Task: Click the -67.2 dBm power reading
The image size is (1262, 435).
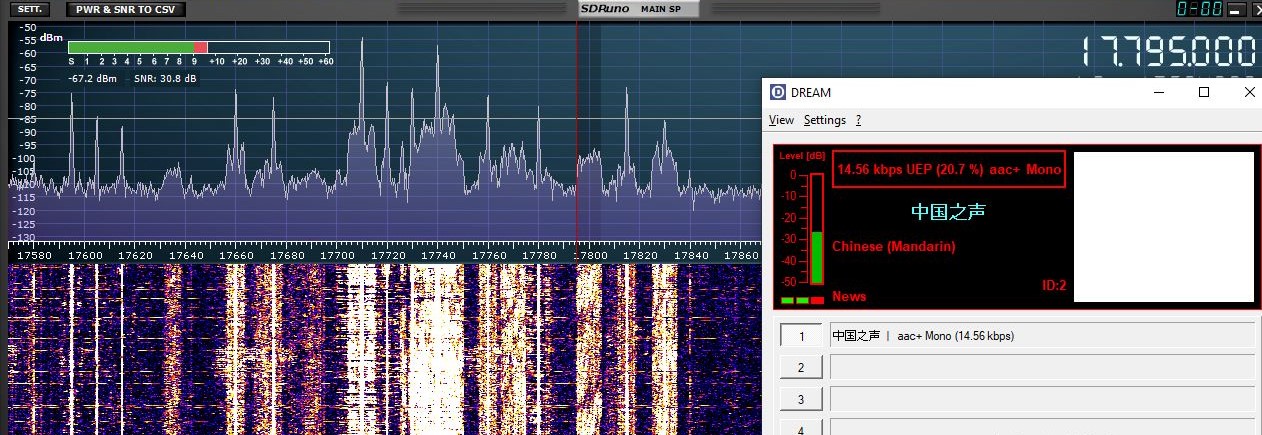Action: tap(93, 78)
